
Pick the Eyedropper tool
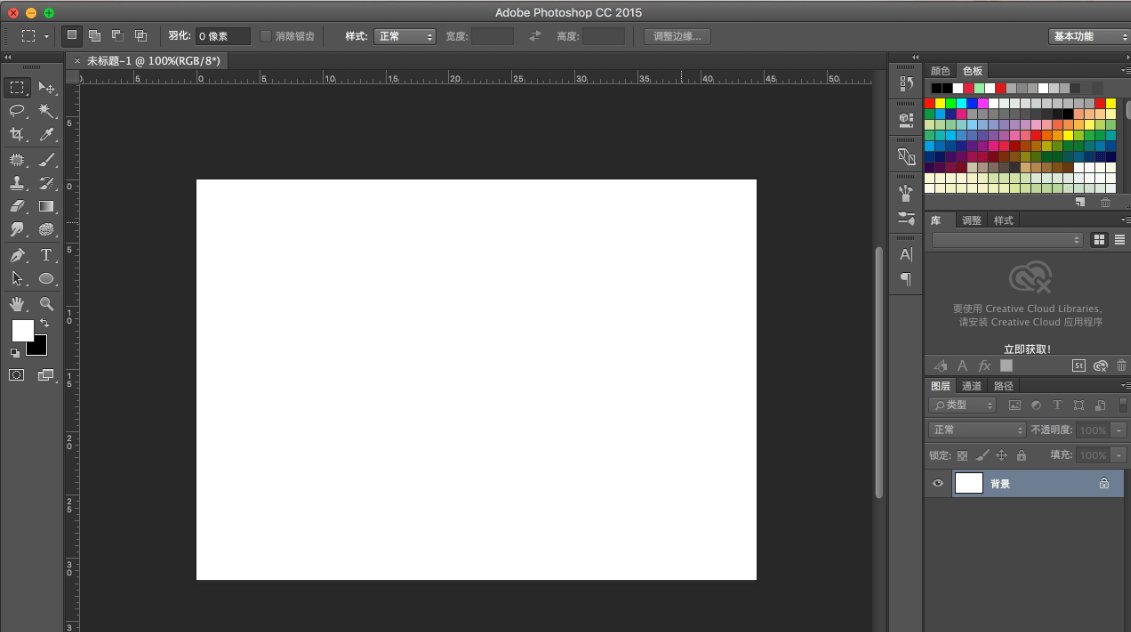click(46, 135)
